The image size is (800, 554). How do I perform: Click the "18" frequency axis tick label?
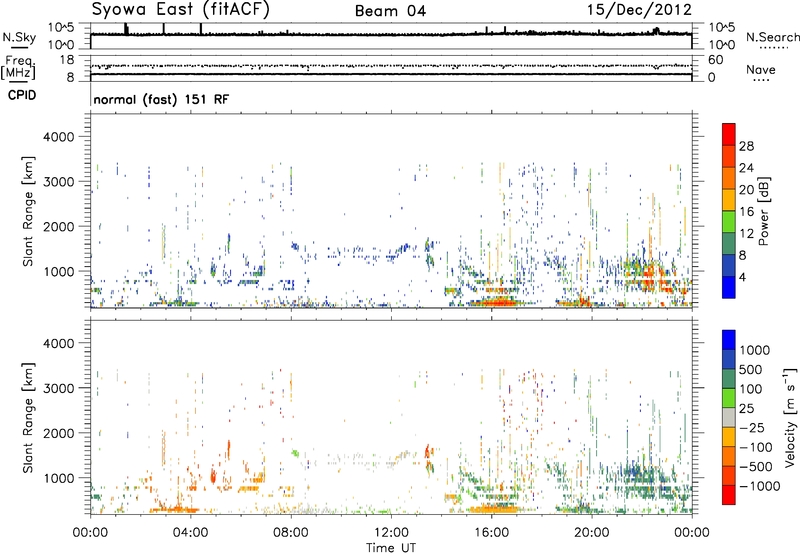point(67,60)
